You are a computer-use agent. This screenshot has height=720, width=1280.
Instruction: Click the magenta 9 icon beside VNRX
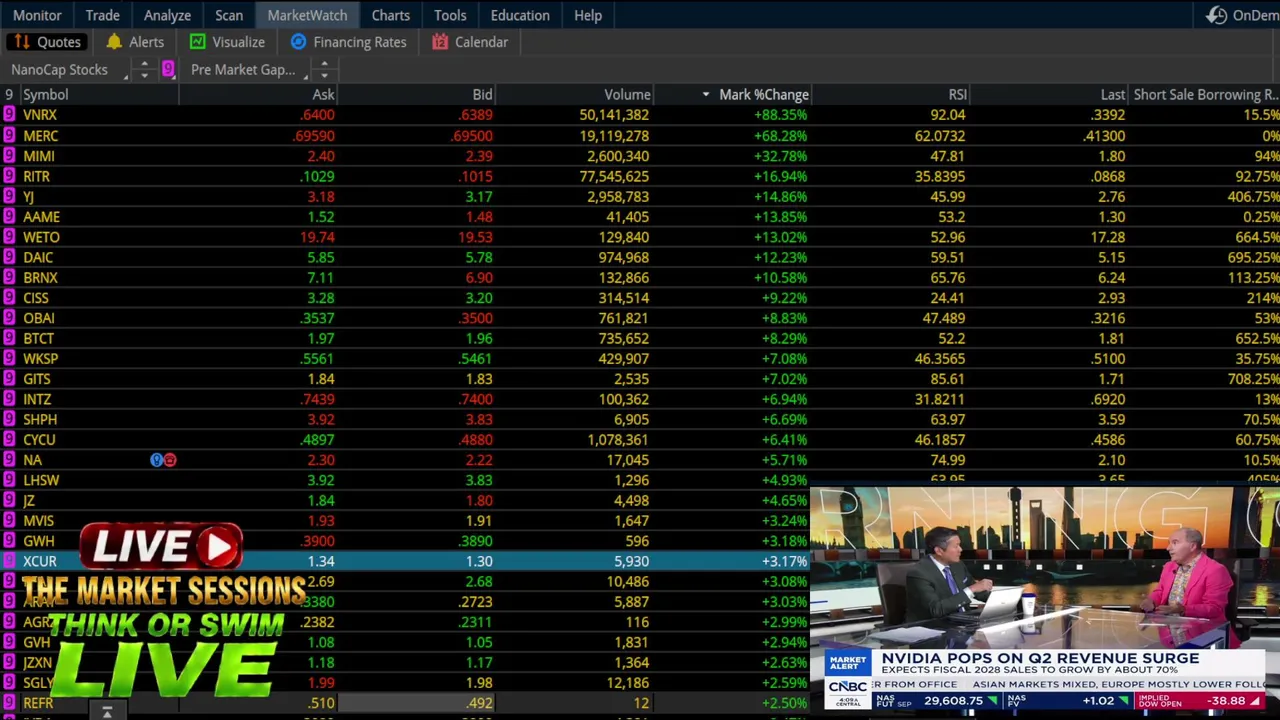point(9,115)
